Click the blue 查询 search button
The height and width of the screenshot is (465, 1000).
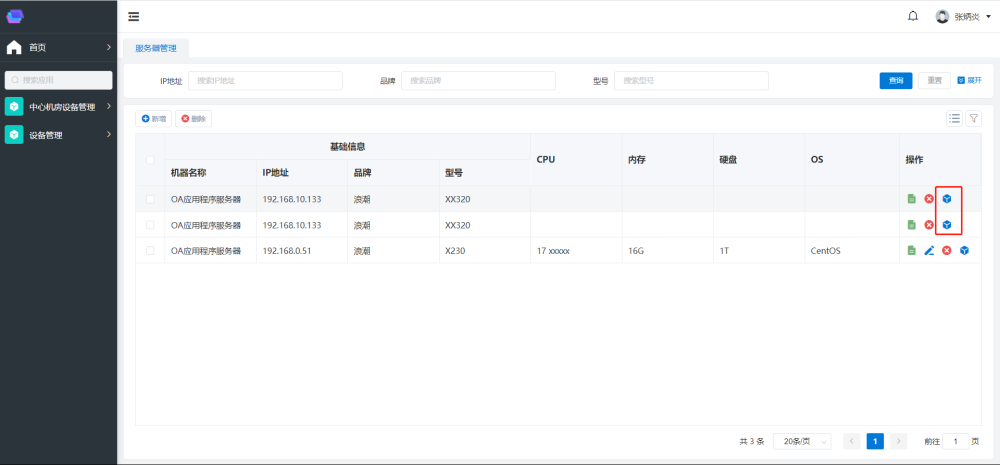tap(895, 81)
